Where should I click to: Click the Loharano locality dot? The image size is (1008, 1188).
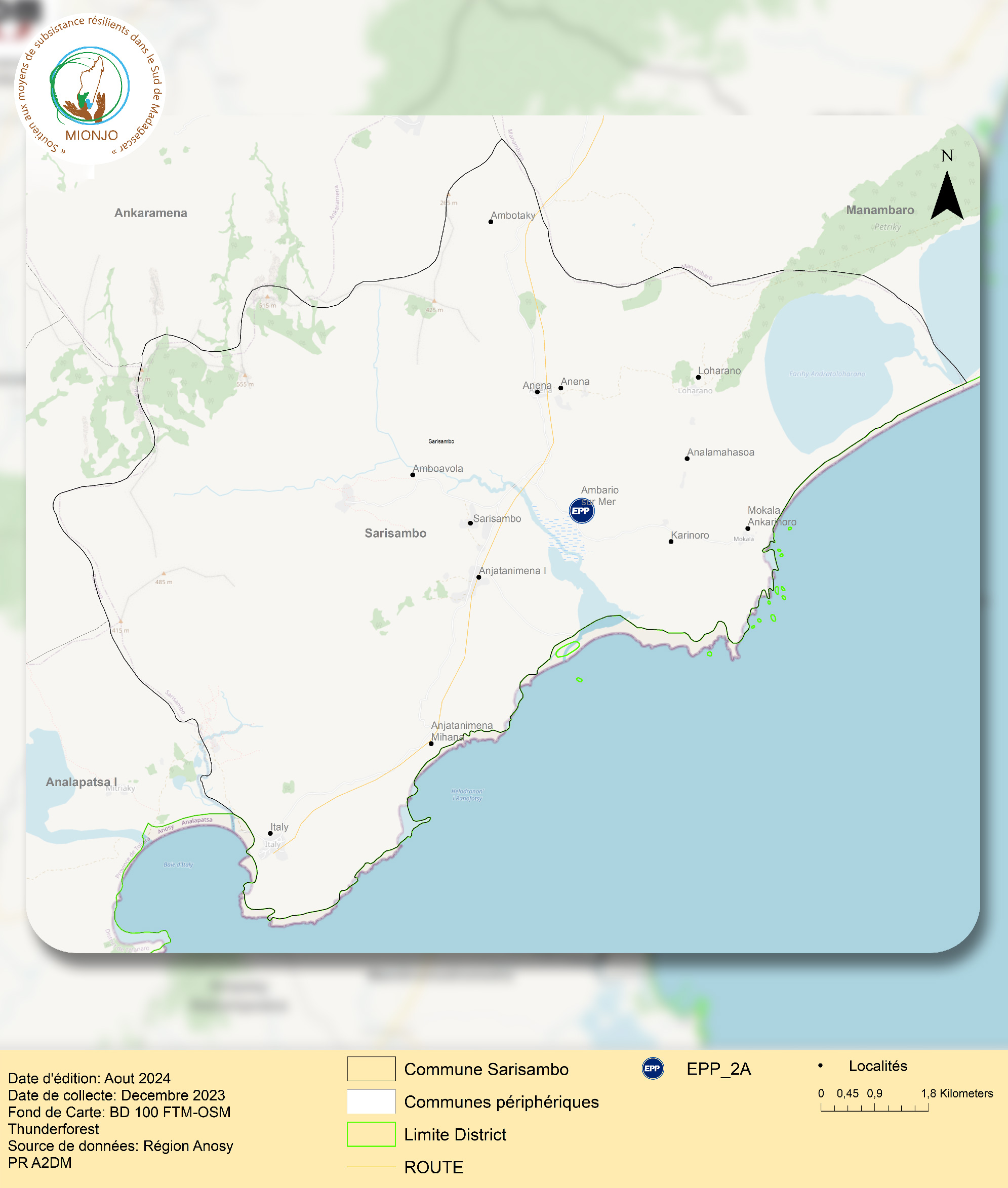pyautogui.click(x=698, y=377)
